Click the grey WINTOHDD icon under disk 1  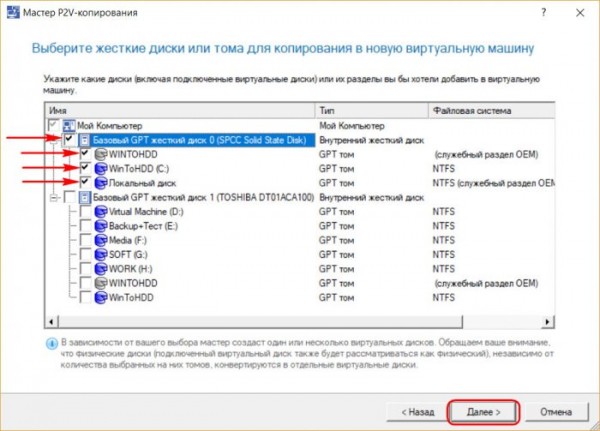[x=101, y=283]
